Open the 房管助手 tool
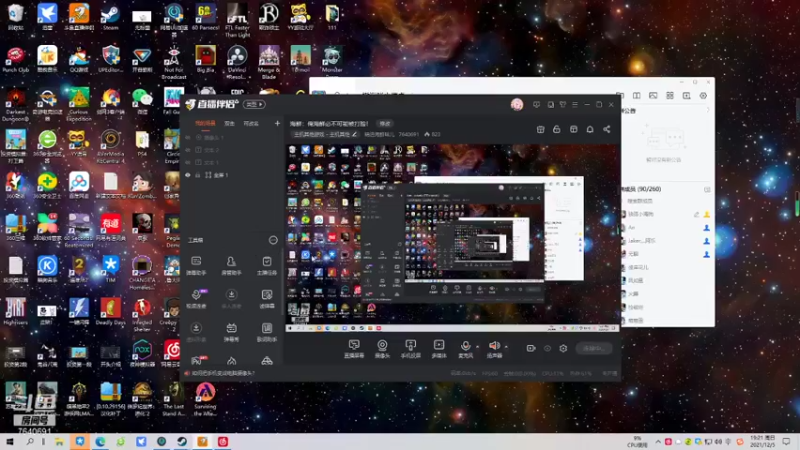Screen dimensions: 800x450 [x=231, y=266]
